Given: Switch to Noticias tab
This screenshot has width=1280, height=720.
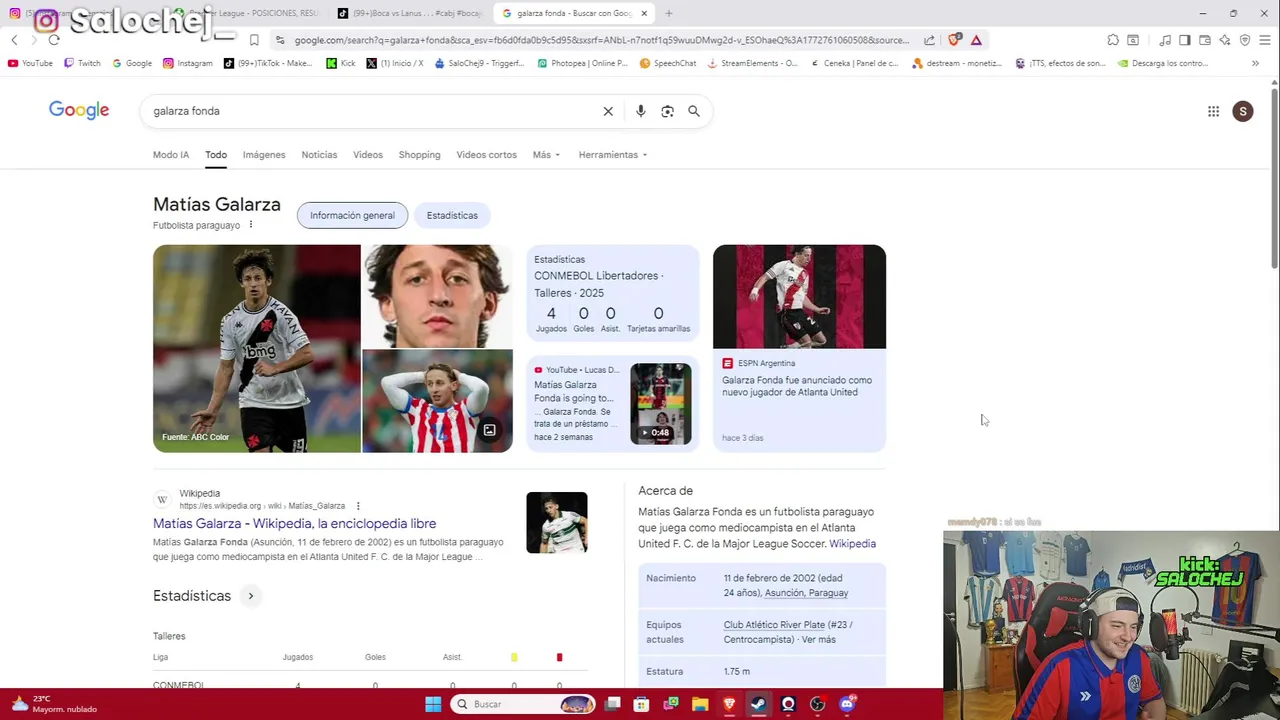Looking at the screenshot, I should pyautogui.click(x=319, y=155).
